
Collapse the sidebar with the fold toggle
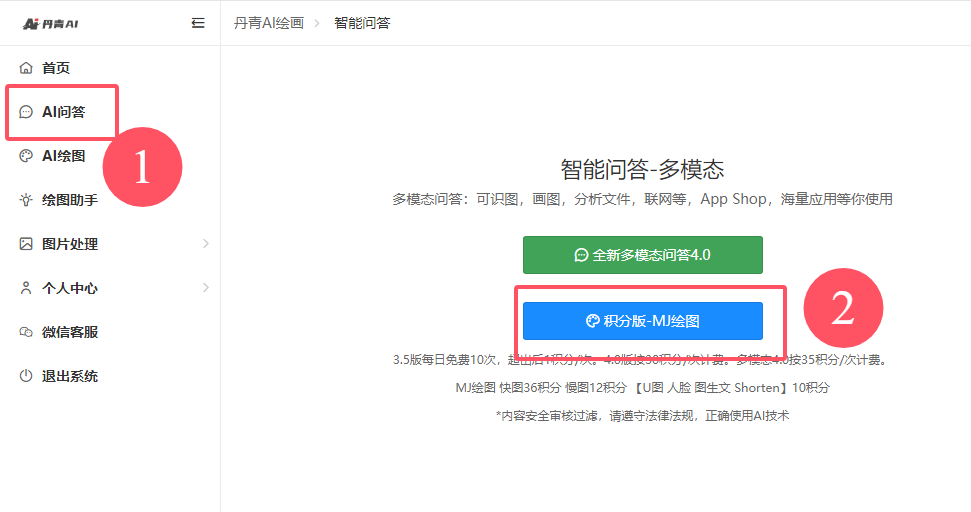(x=198, y=23)
